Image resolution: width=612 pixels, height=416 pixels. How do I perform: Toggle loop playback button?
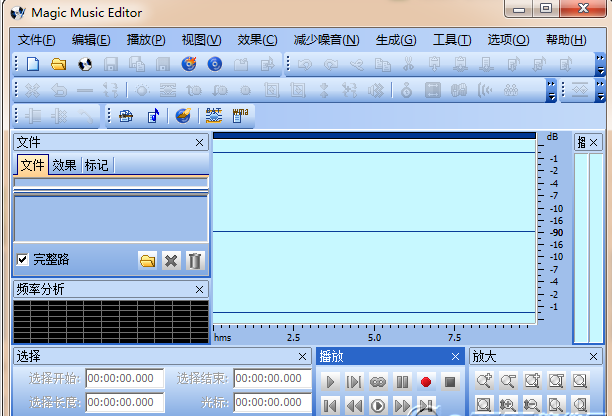click(378, 382)
